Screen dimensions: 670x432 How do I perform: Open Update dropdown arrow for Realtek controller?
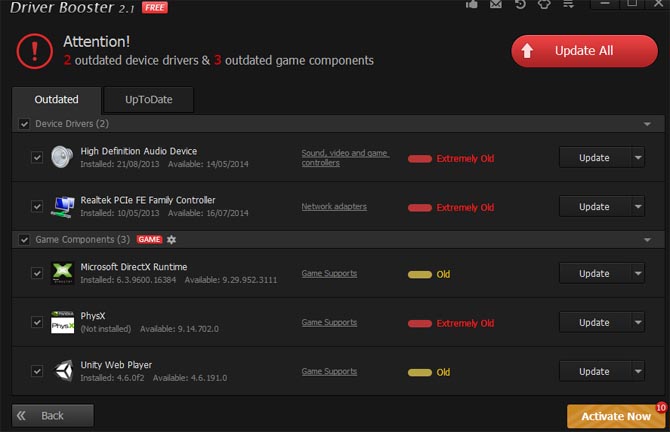638,207
